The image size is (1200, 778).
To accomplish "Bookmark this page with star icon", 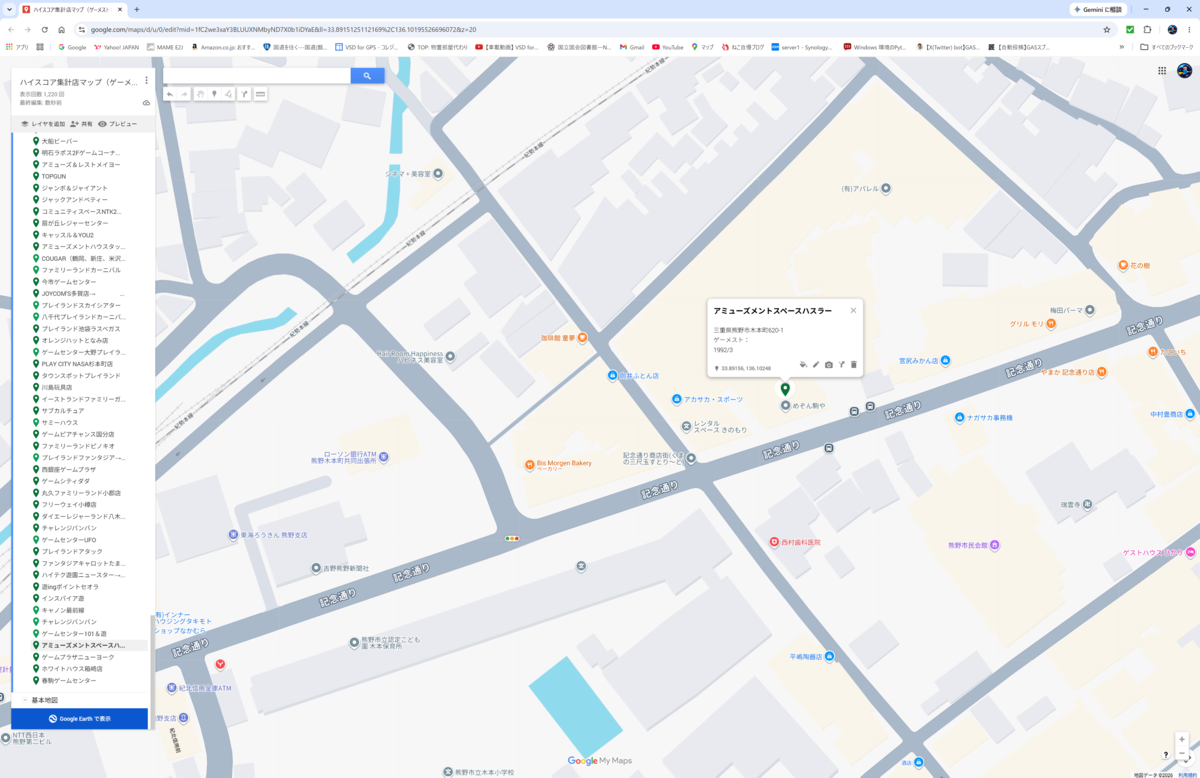I will tap(1107, 29).
